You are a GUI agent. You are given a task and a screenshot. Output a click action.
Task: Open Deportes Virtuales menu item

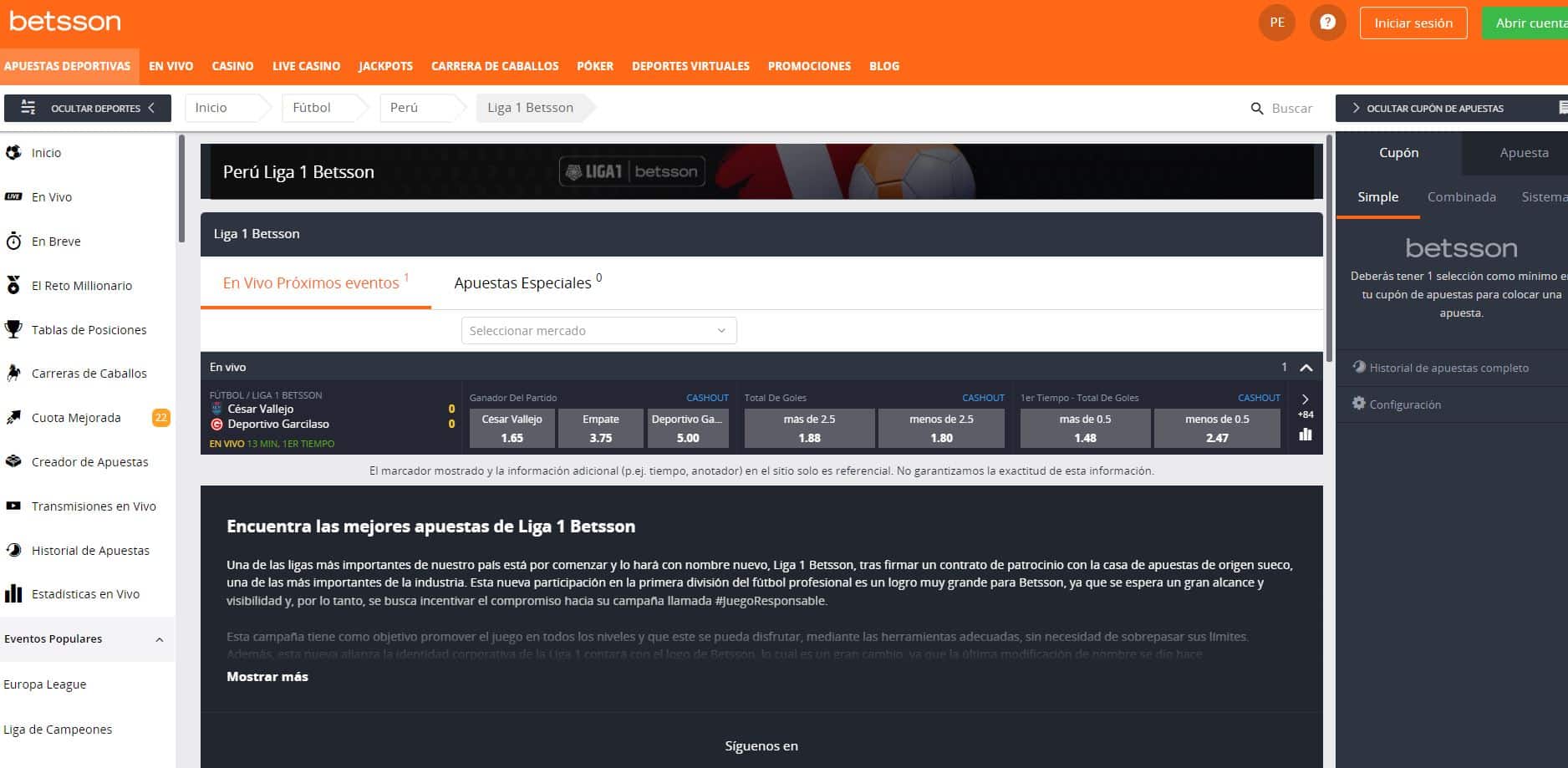tap(690, 66)
